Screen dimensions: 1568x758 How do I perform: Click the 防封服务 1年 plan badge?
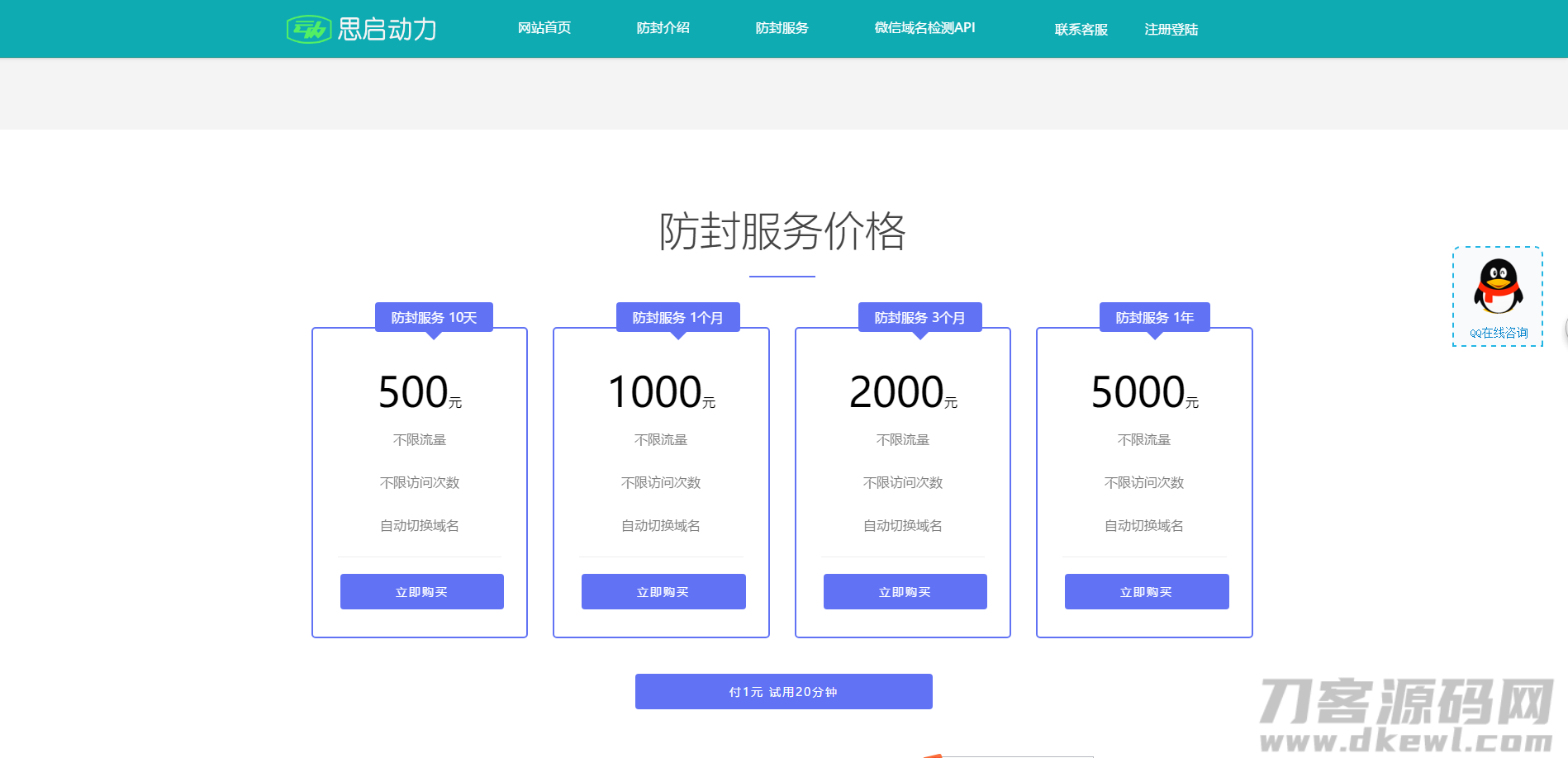click(x=1154, y=316)
